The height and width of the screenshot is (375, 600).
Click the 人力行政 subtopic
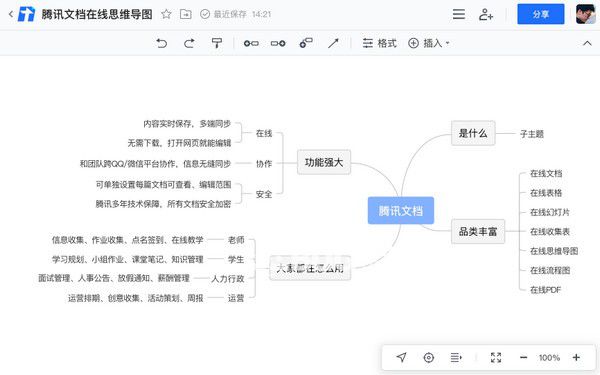[228, 279]
